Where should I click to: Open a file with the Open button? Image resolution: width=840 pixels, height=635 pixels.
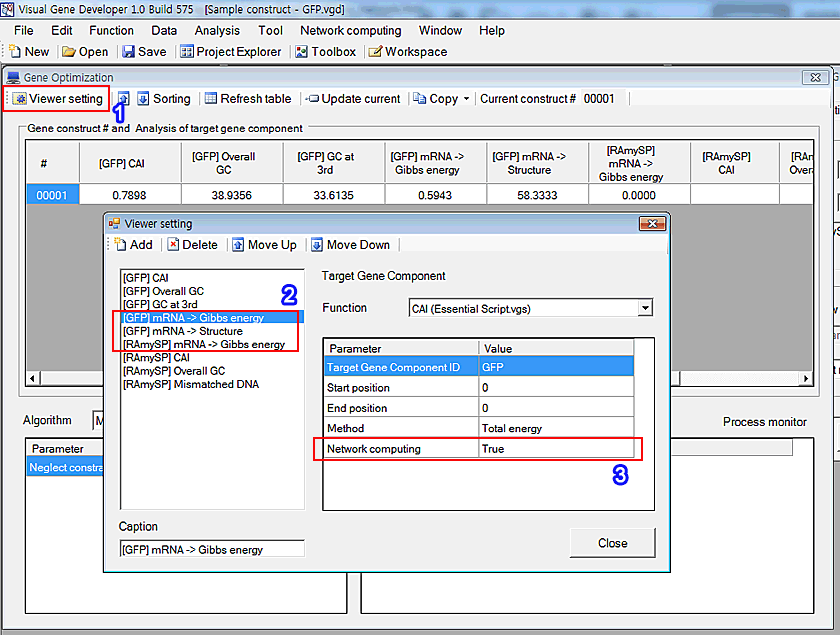[85, 51]
